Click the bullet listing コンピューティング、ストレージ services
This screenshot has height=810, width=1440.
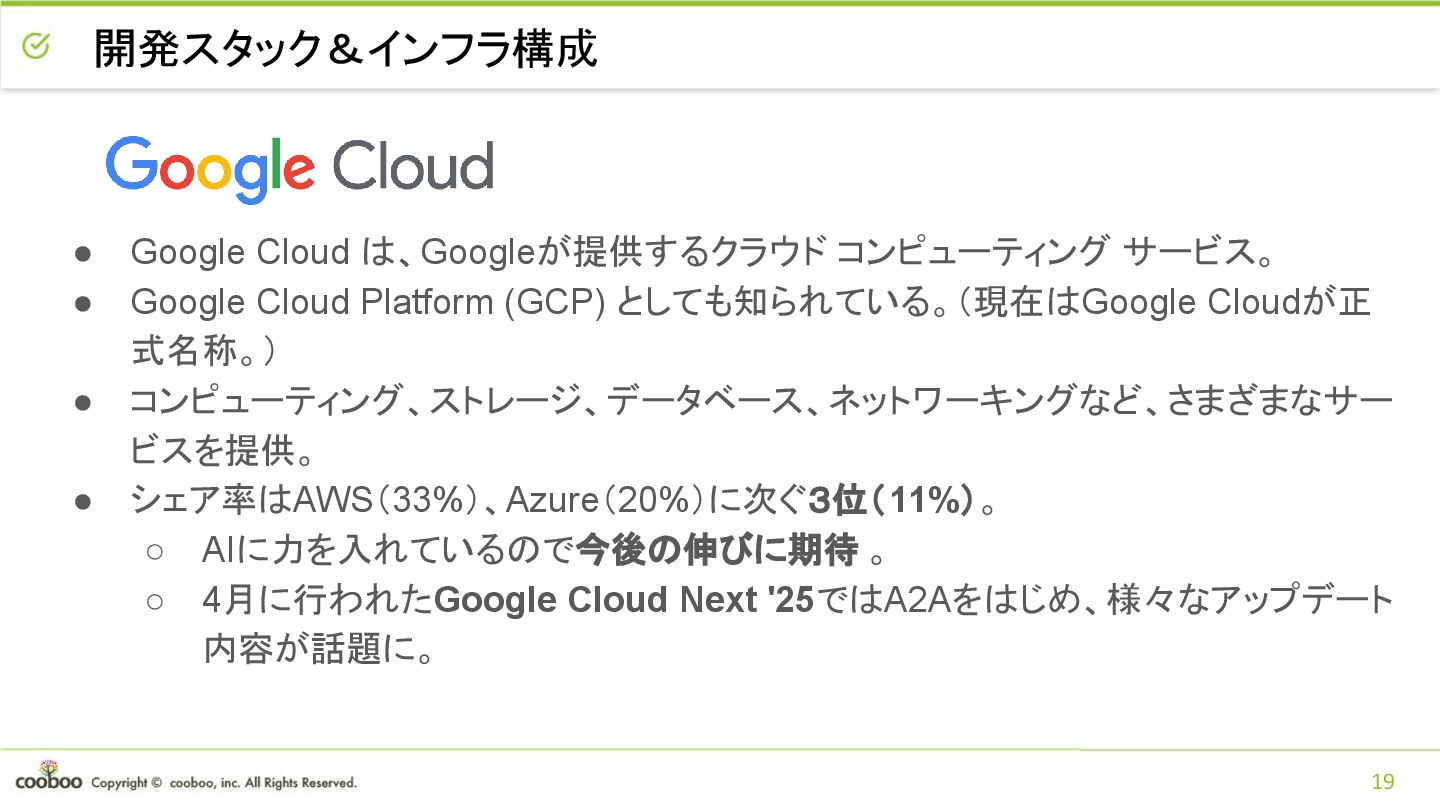(x=761, y=426)
